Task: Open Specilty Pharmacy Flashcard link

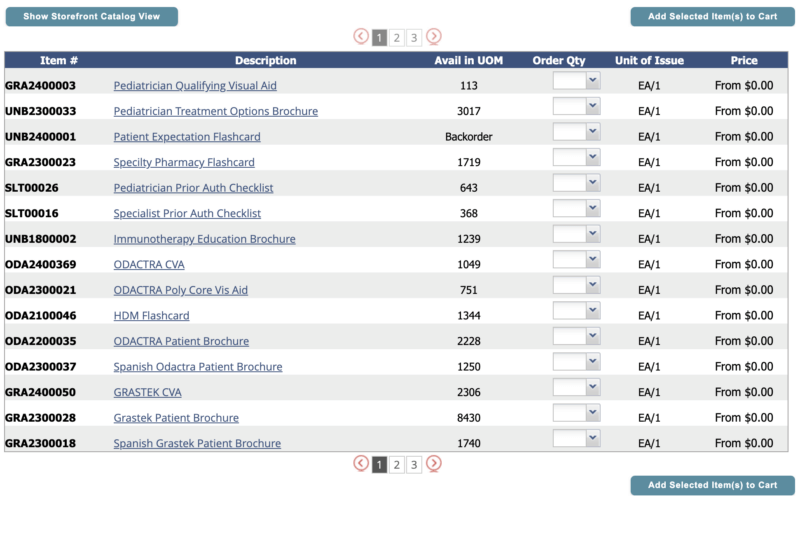Action: [x=184, y=162]
